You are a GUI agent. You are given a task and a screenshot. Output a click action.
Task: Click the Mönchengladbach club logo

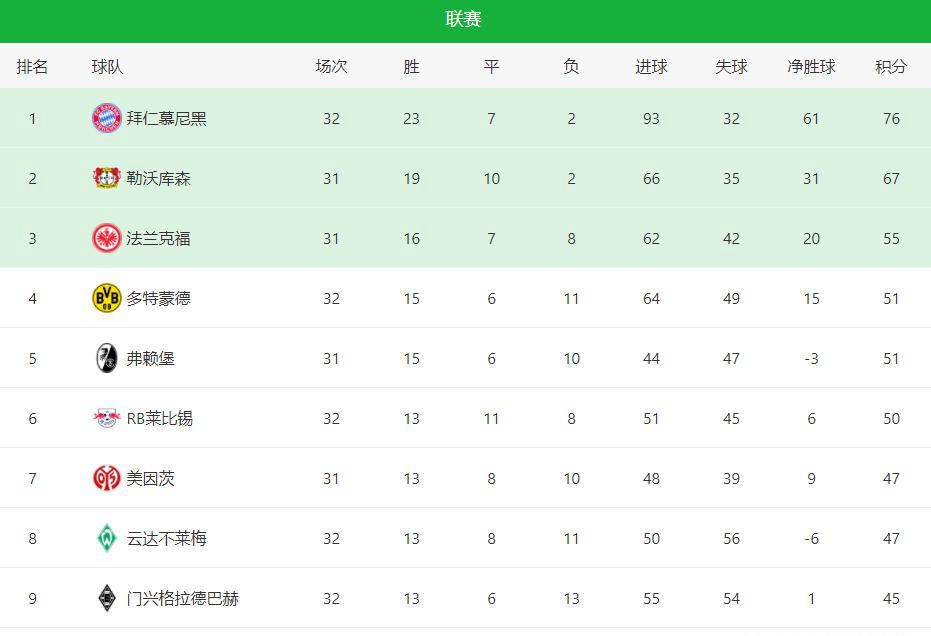pyautogui.click(x=106, y=598)
